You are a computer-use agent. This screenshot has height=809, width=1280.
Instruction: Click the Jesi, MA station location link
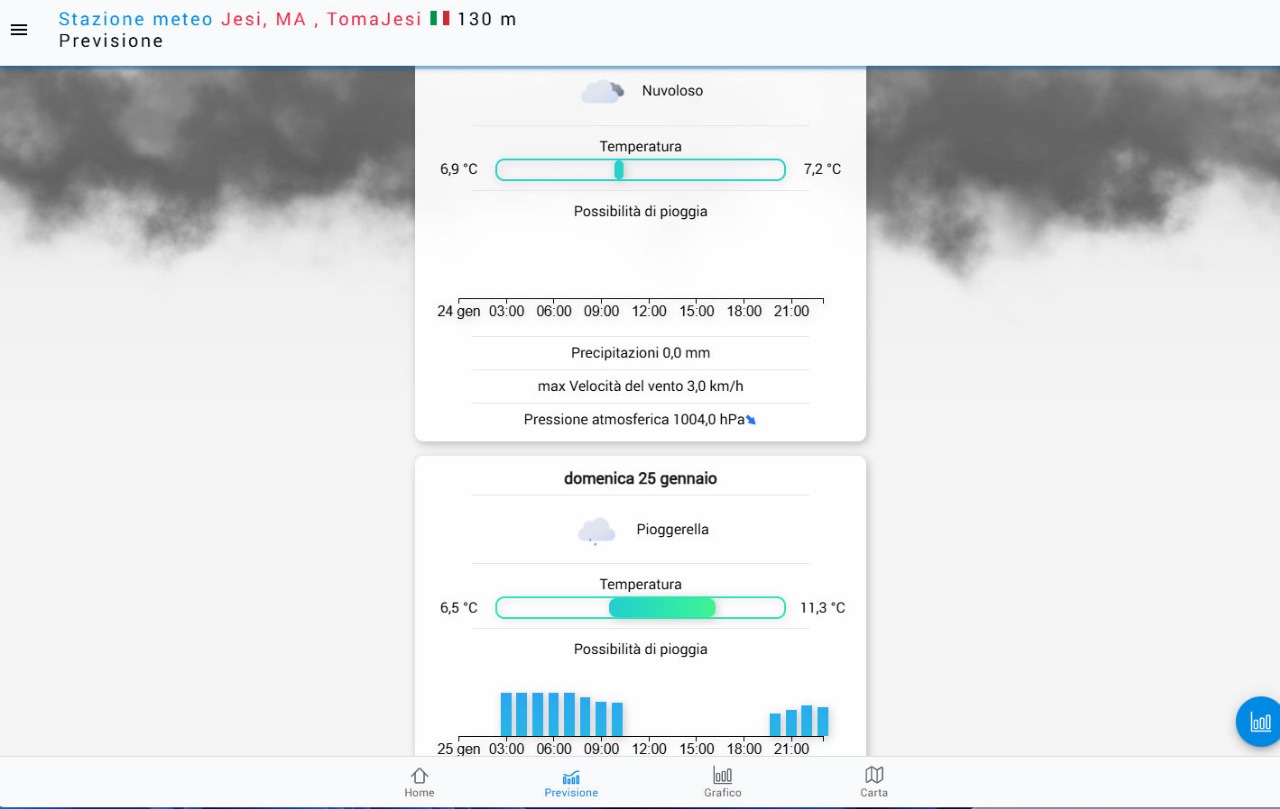click(x=264, y=19)
